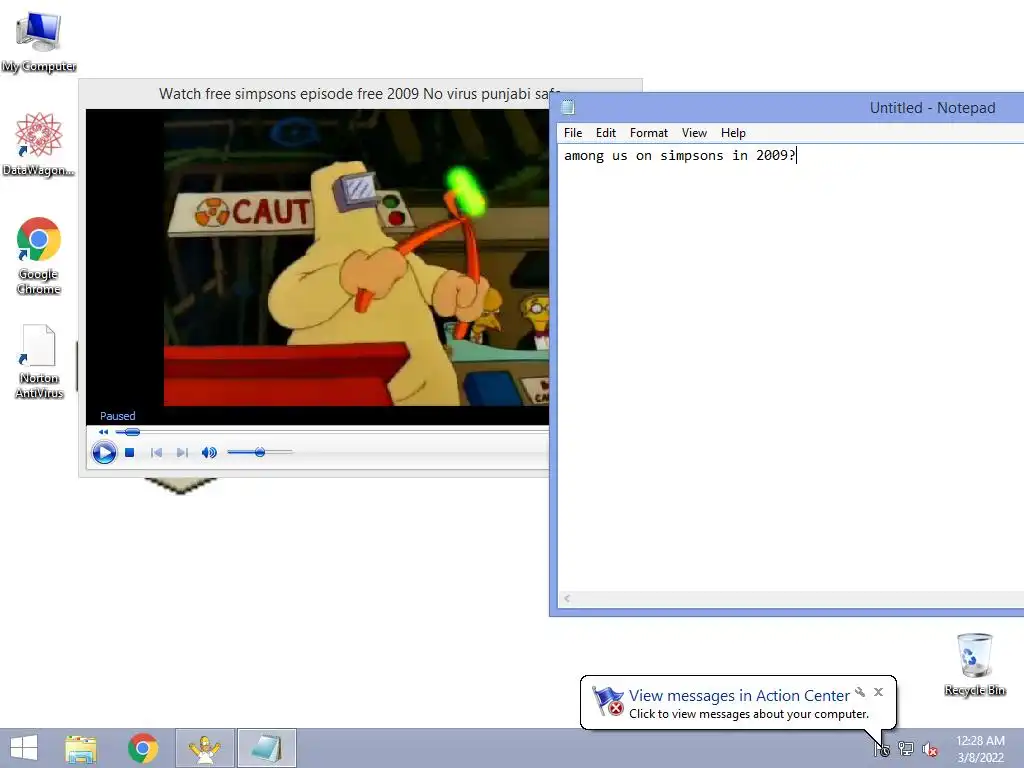Adjust the media player volume slider

click(x=259, y=452)
